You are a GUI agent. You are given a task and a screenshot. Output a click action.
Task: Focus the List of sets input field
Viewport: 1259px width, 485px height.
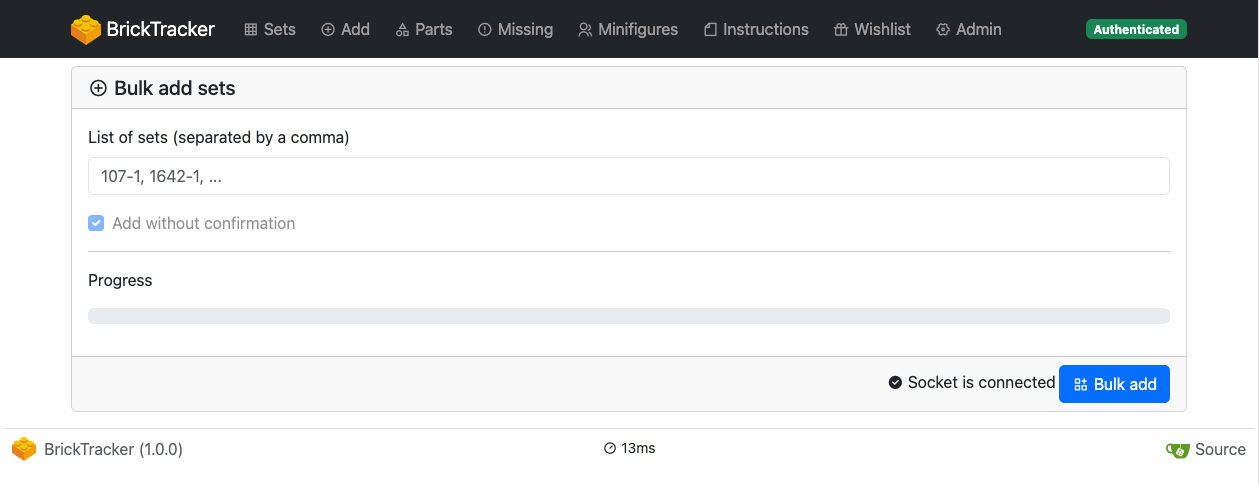point(628,176)
